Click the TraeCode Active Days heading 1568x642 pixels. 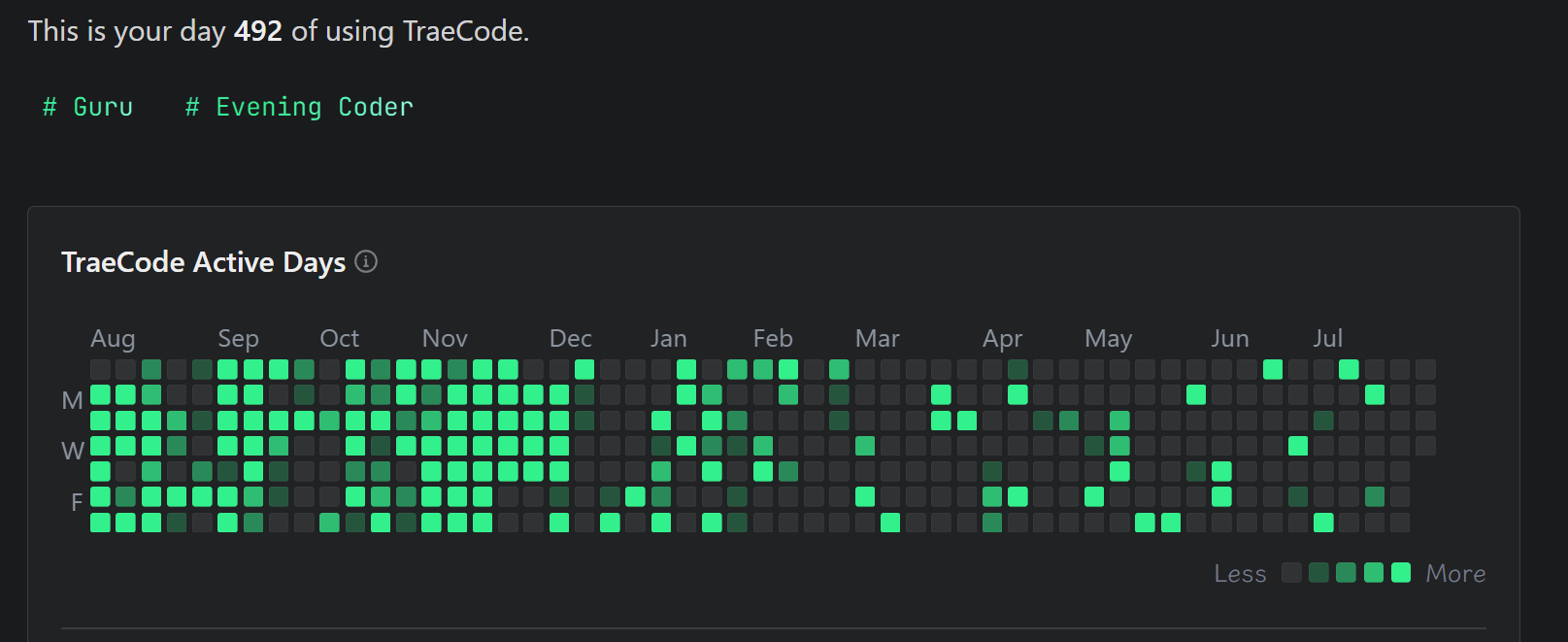point(203,262)
